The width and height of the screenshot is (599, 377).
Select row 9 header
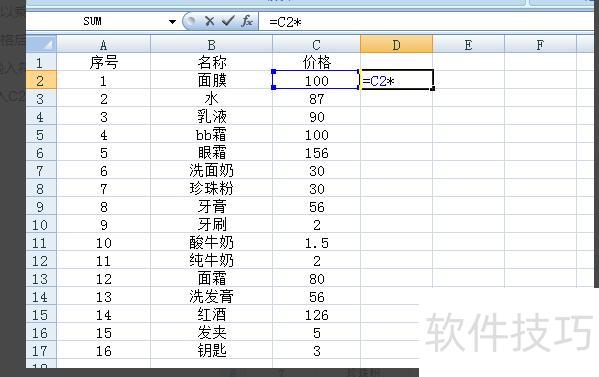coord(42,206)
